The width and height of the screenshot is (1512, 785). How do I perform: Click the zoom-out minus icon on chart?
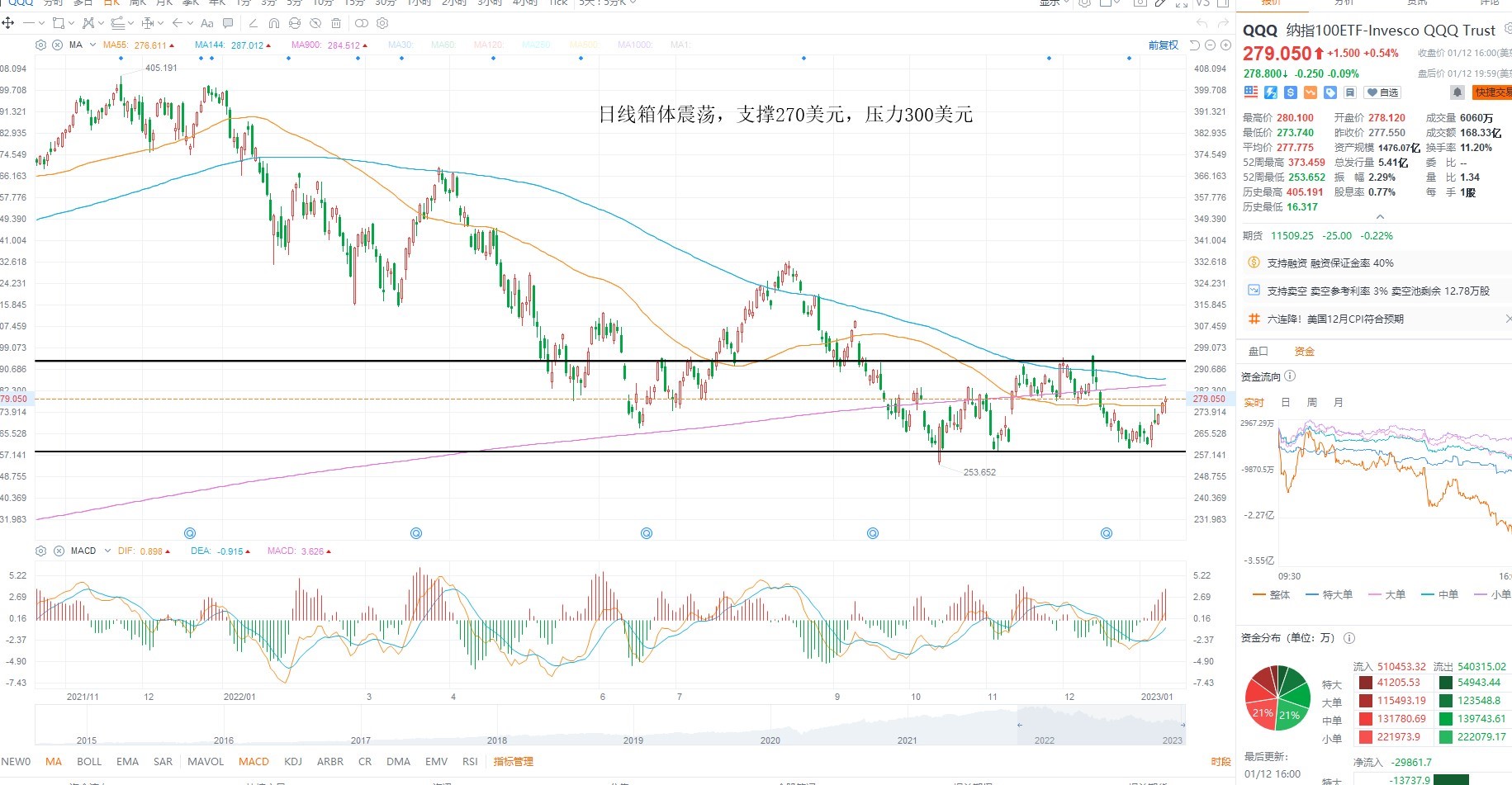1210,45
